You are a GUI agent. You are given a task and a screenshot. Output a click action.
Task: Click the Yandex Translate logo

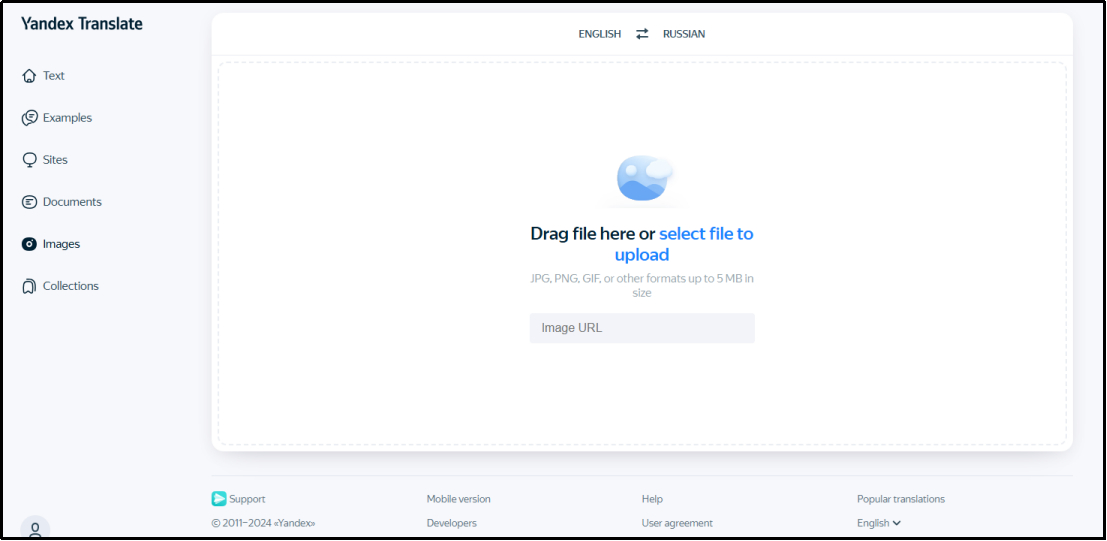click(x=82, y=24)
